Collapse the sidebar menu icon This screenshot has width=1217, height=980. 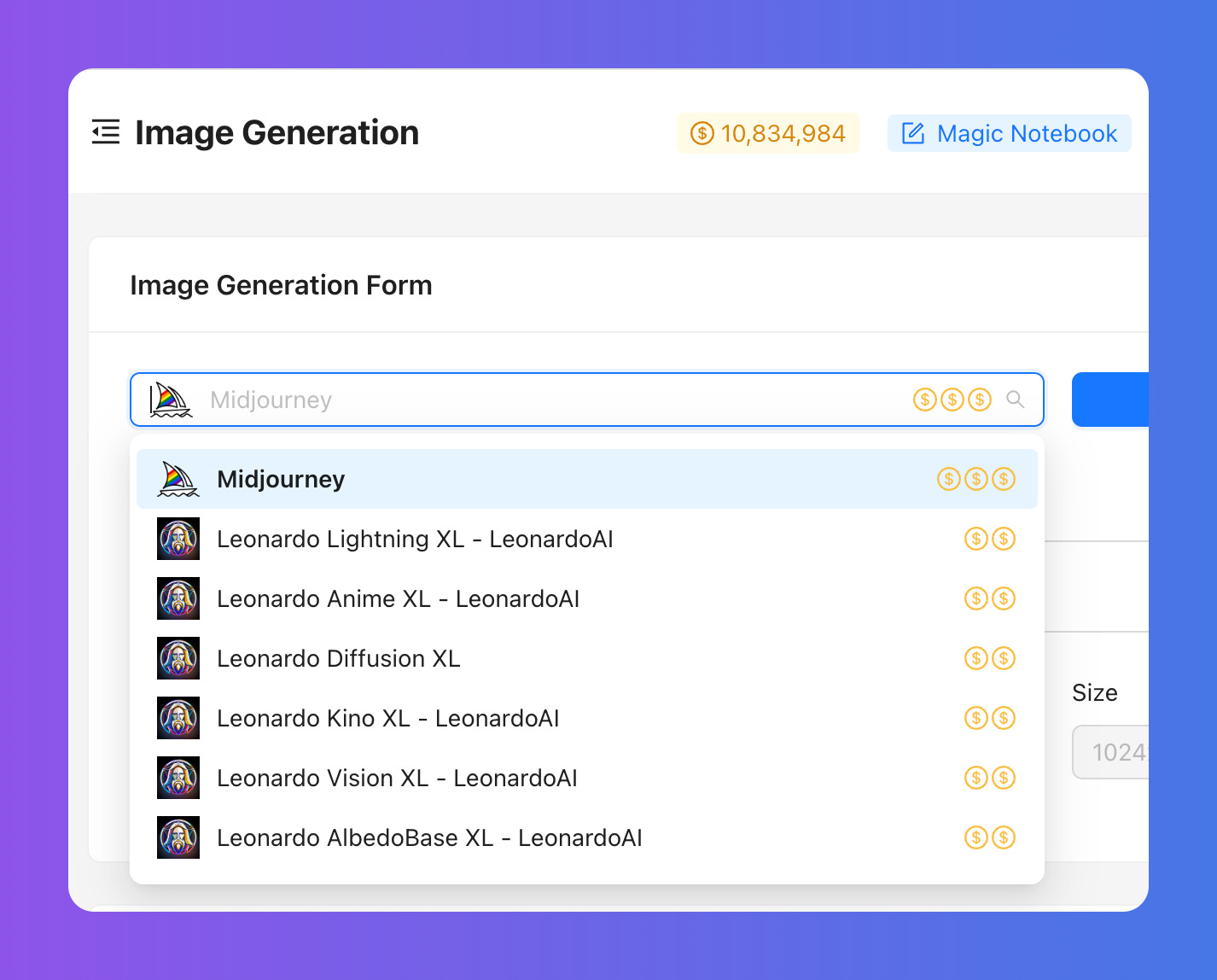click(x=106, y=132)
